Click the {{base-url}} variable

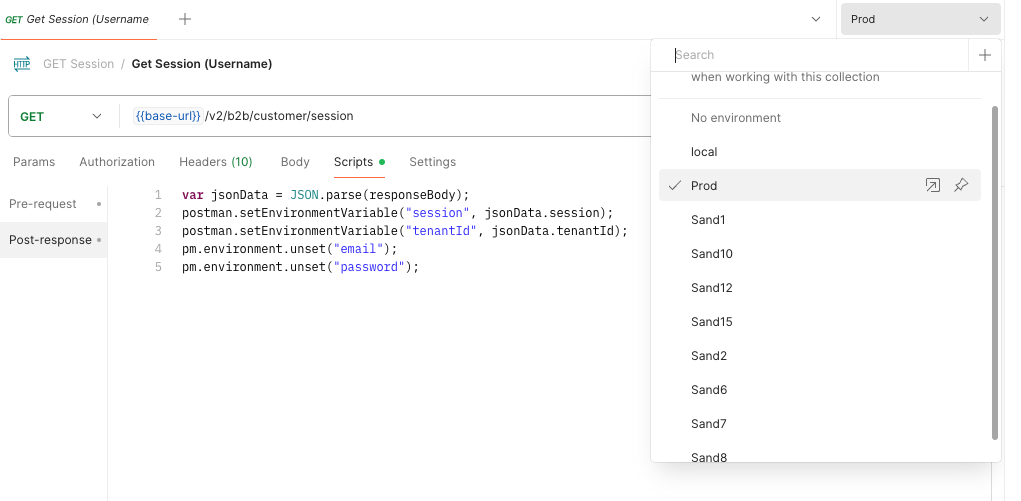coord(168,116)
